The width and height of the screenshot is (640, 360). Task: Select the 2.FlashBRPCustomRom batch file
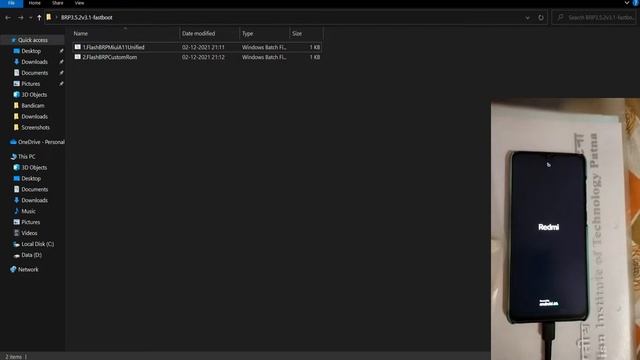pos(197,57)
